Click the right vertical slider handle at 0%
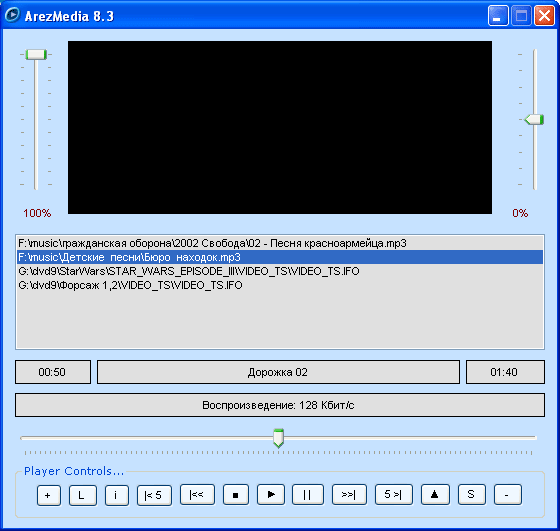 pos(534,120)
